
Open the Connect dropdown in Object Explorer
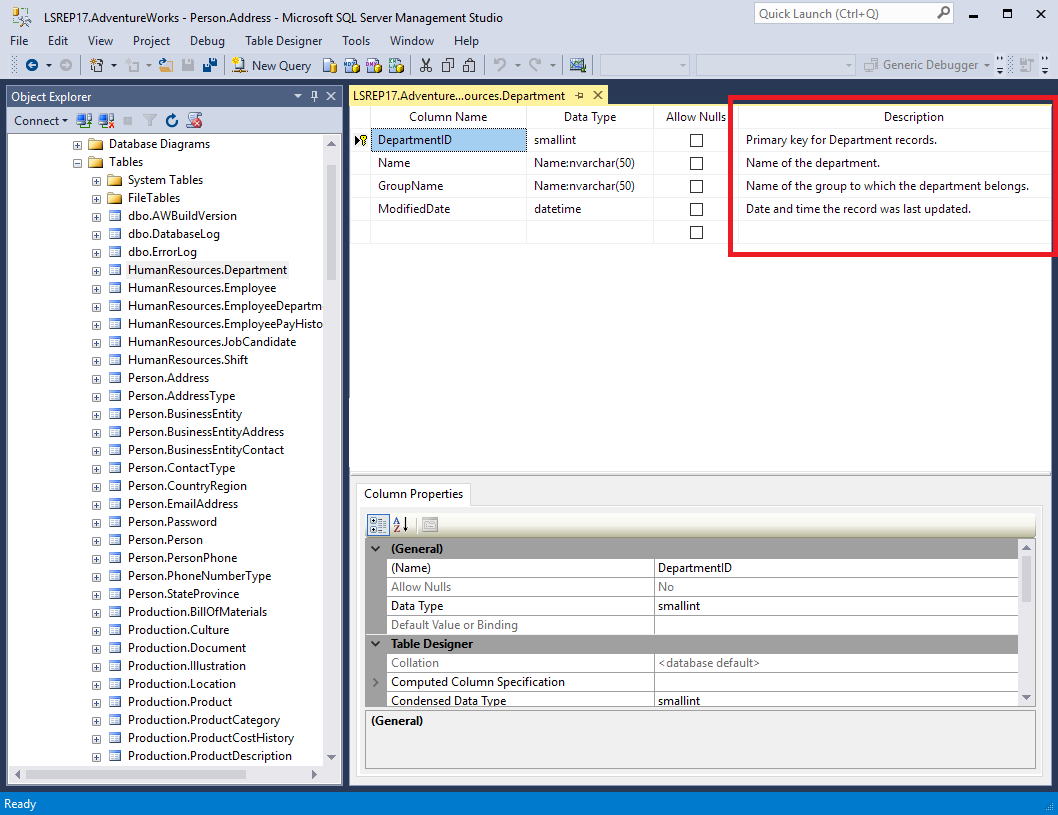(40, 120)
